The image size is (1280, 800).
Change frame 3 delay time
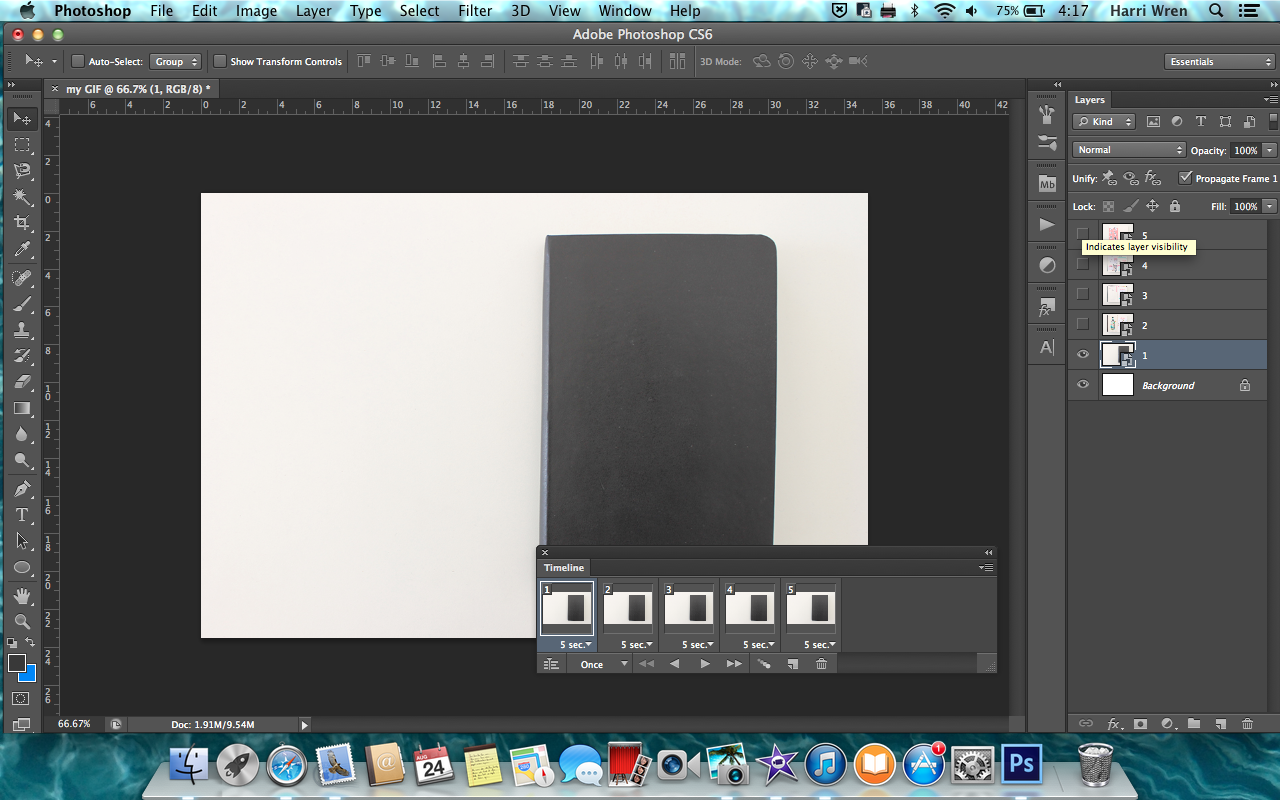(696, 645)
